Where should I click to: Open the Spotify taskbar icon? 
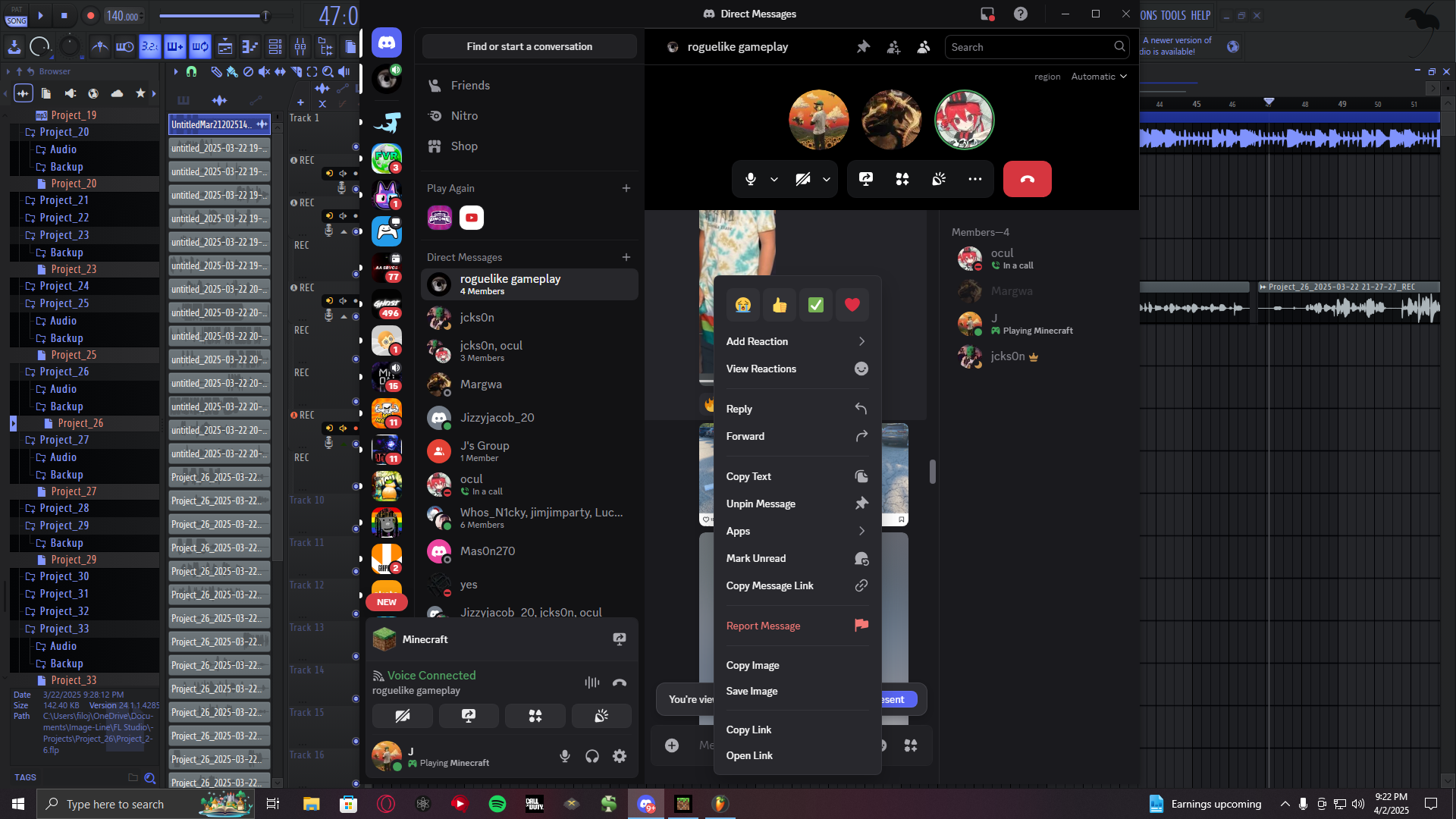[497, 804]
